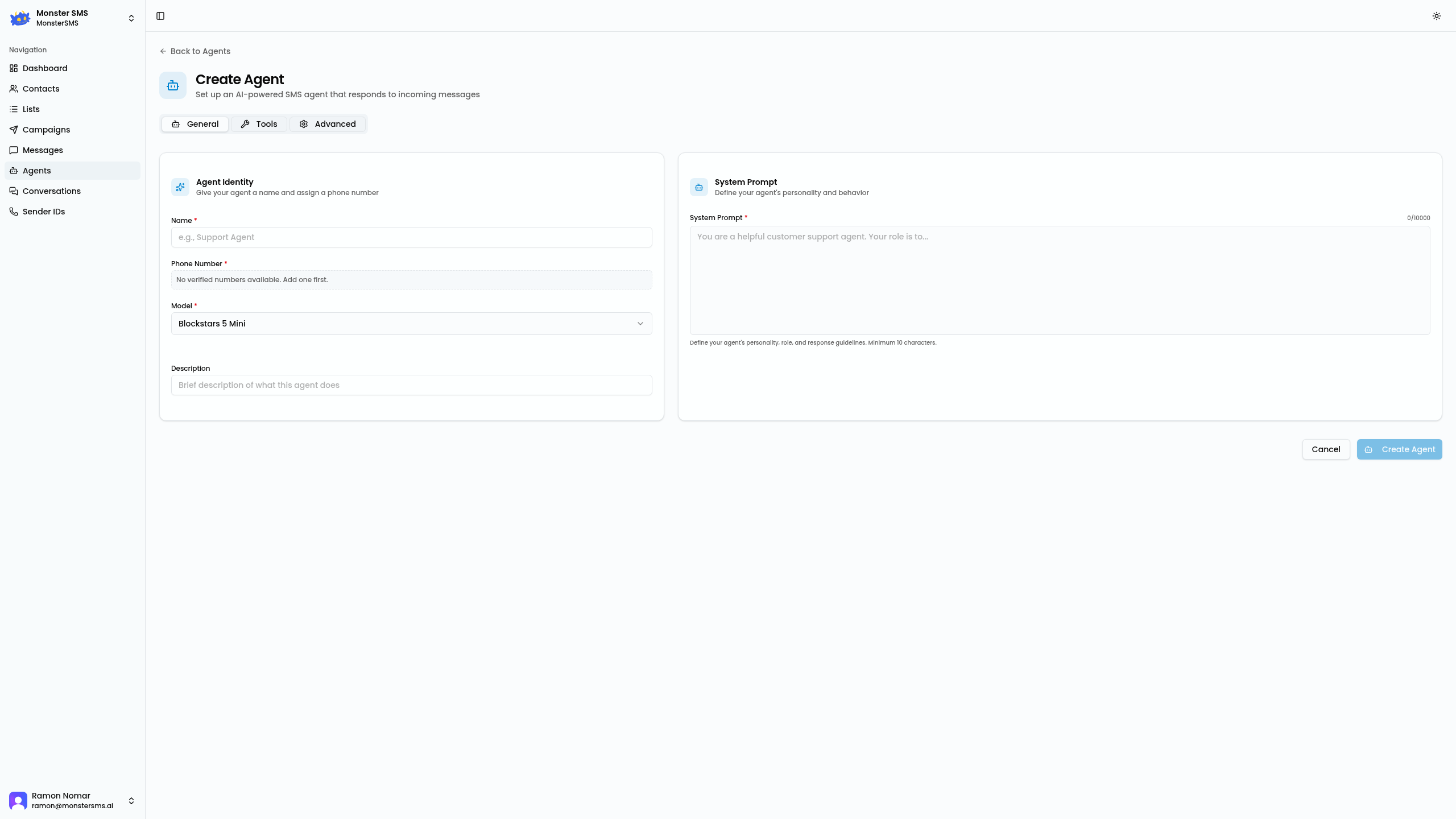Click the Cancel button
This screenshot has width=1456, height=819.
[x=1326, y=449]
